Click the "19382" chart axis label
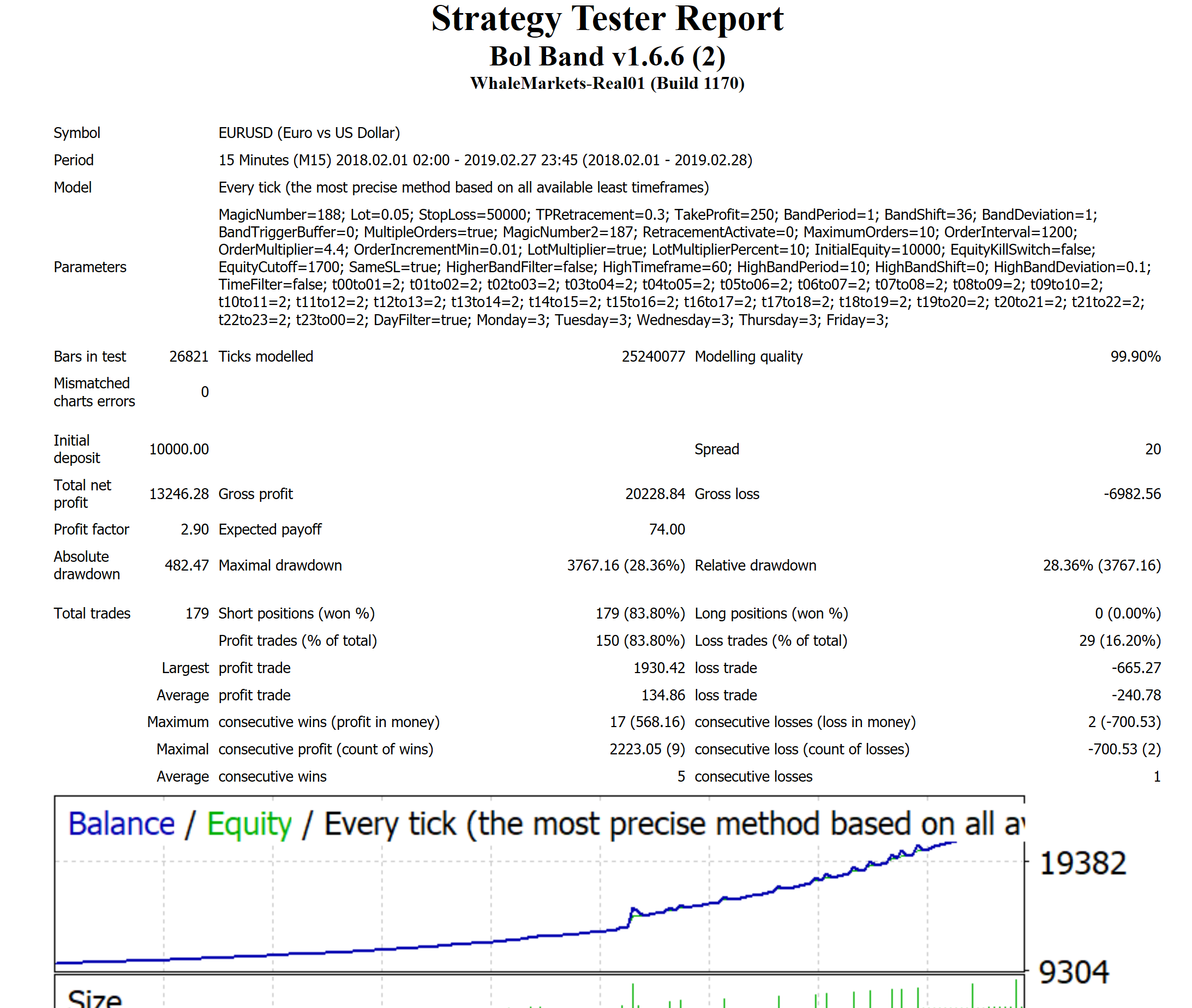The height and width of the screenshot is (1008, 1192). 1083,863
